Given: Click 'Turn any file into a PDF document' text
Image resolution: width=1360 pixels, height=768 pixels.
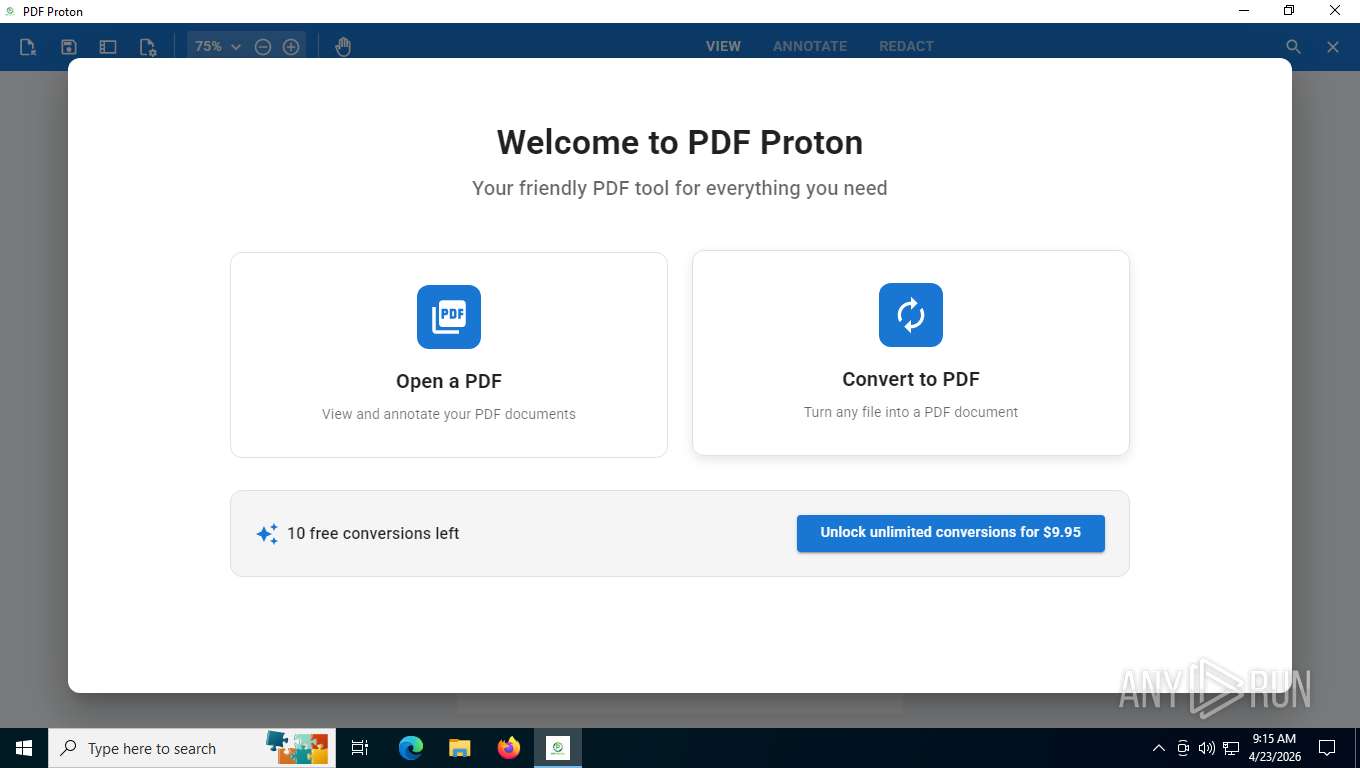Looking at the screenshot, I should pos(911,412).
